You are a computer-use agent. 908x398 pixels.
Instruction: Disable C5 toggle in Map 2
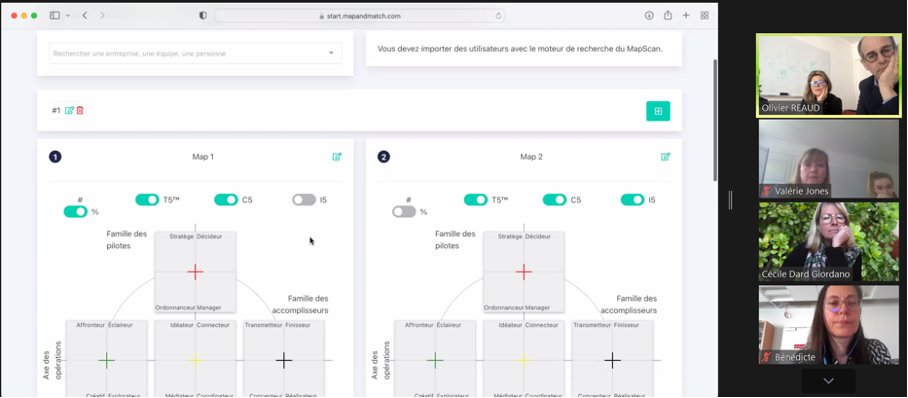point(554,199)
